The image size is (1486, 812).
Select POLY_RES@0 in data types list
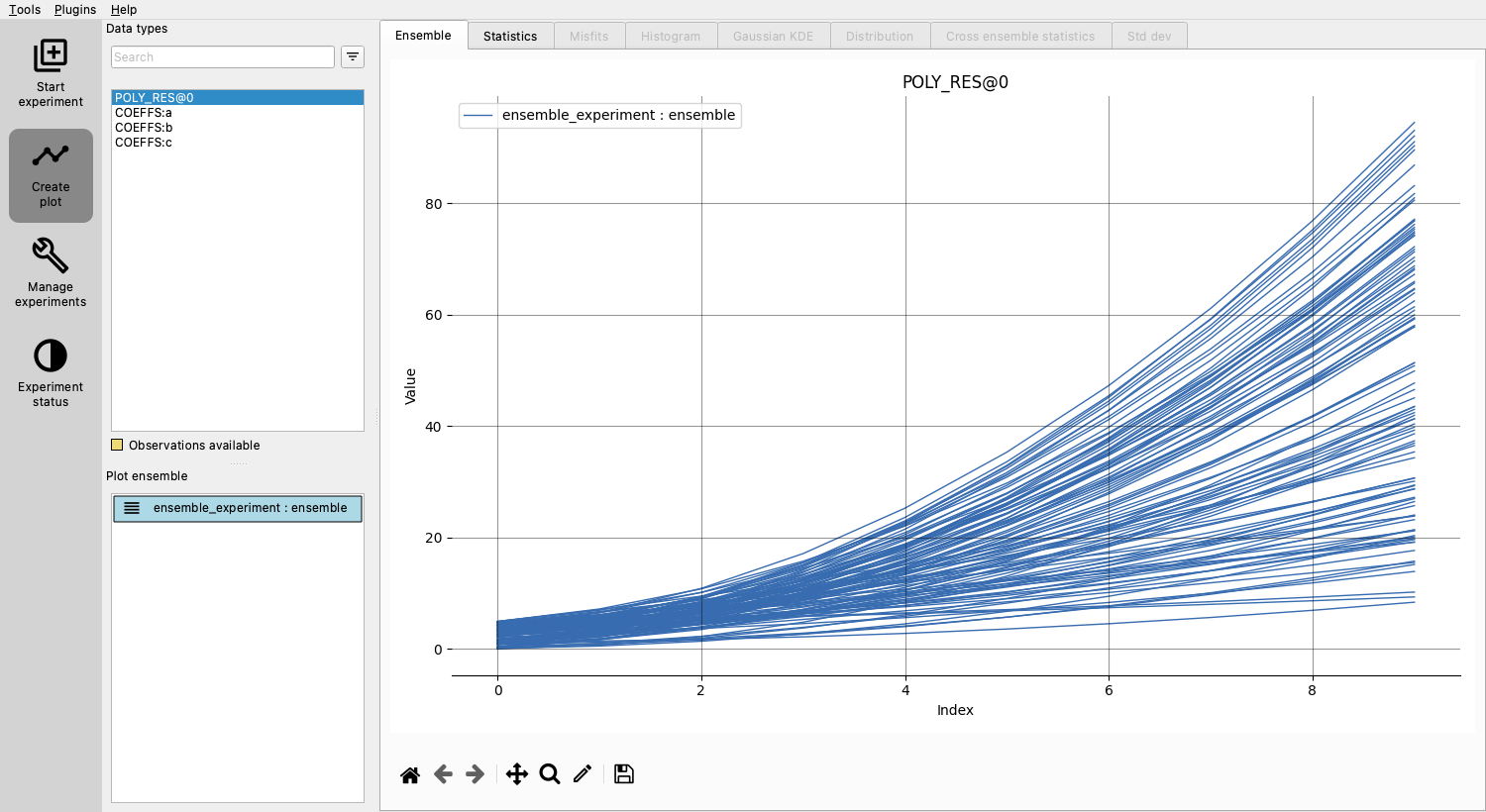238,98
